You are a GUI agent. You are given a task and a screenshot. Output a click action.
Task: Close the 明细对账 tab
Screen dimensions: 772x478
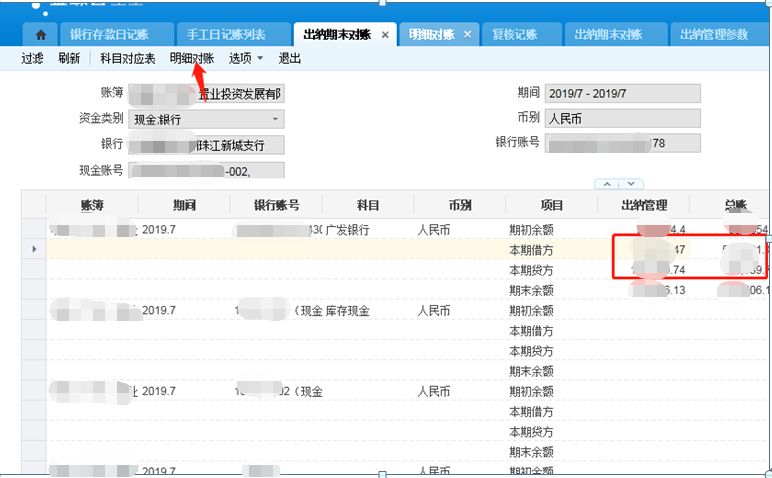pos(467,35)
